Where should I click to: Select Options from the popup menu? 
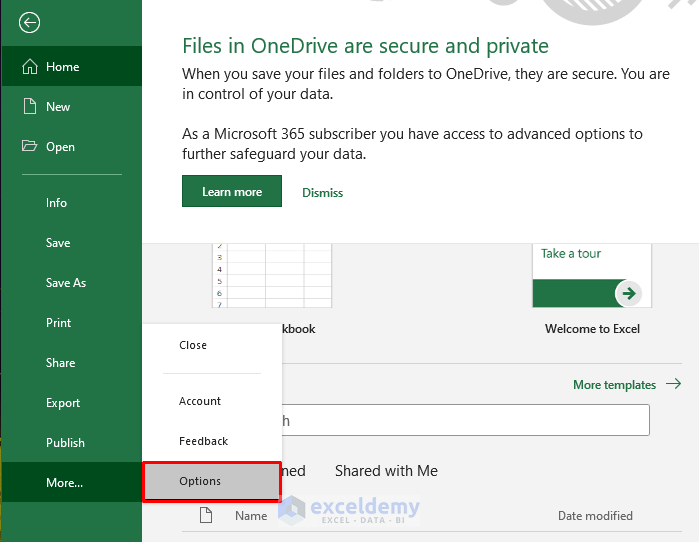(200, 481)
